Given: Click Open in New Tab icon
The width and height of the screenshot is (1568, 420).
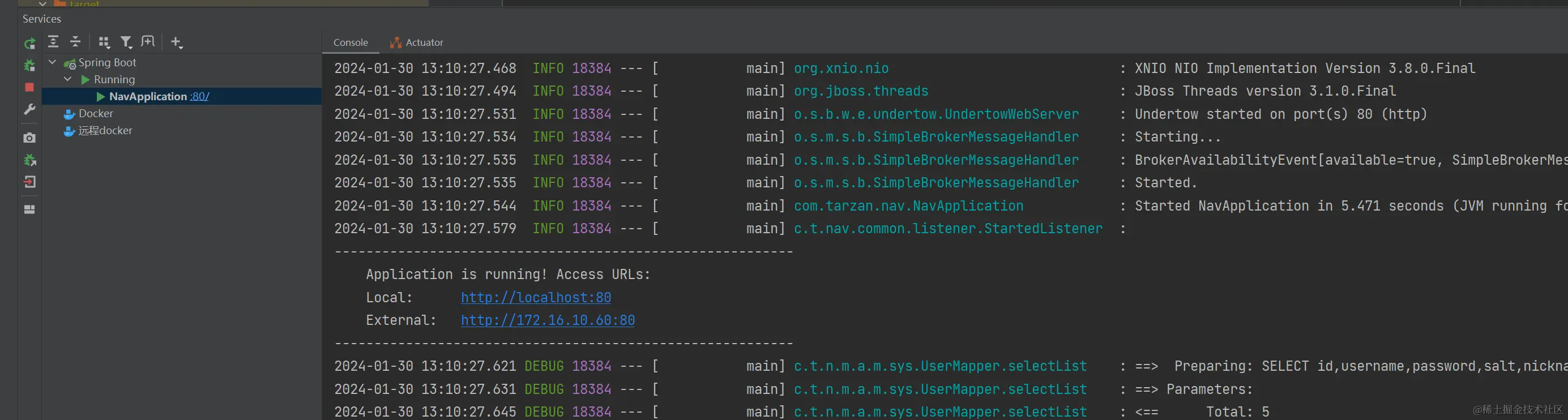Looking at the screenshot, I should coord(148,41).
